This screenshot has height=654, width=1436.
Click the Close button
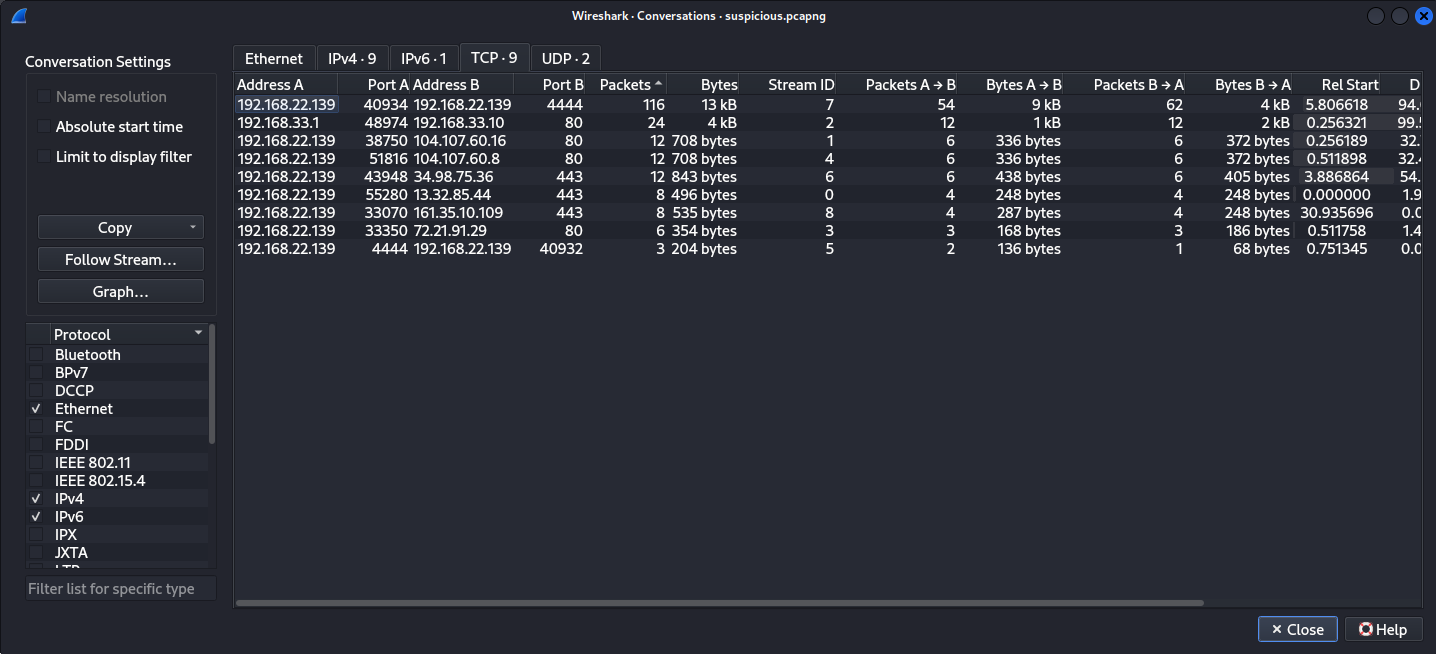pyautogui.click(x=1297, y=629)
